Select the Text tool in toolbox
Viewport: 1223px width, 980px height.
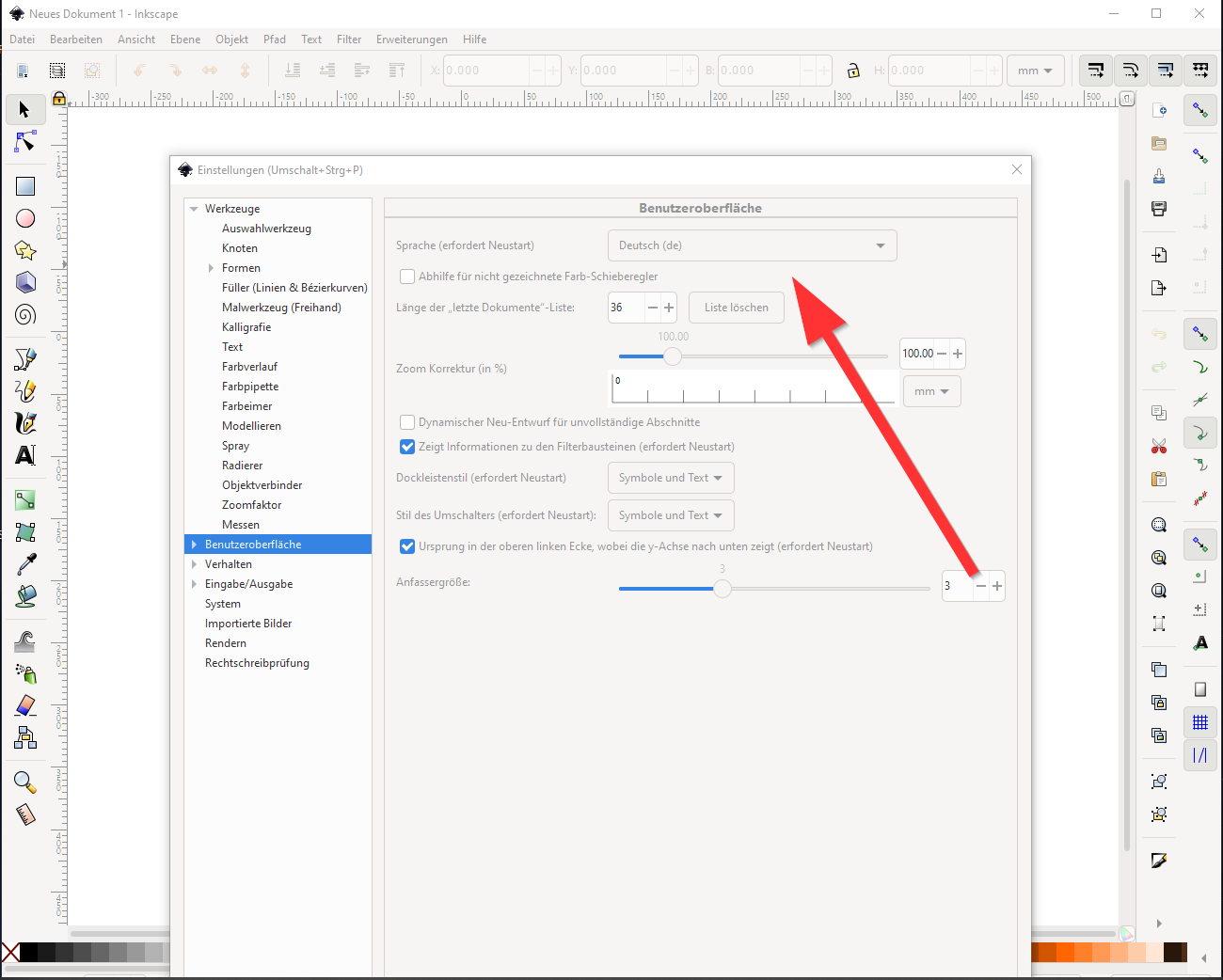click(x=24, y=455)
